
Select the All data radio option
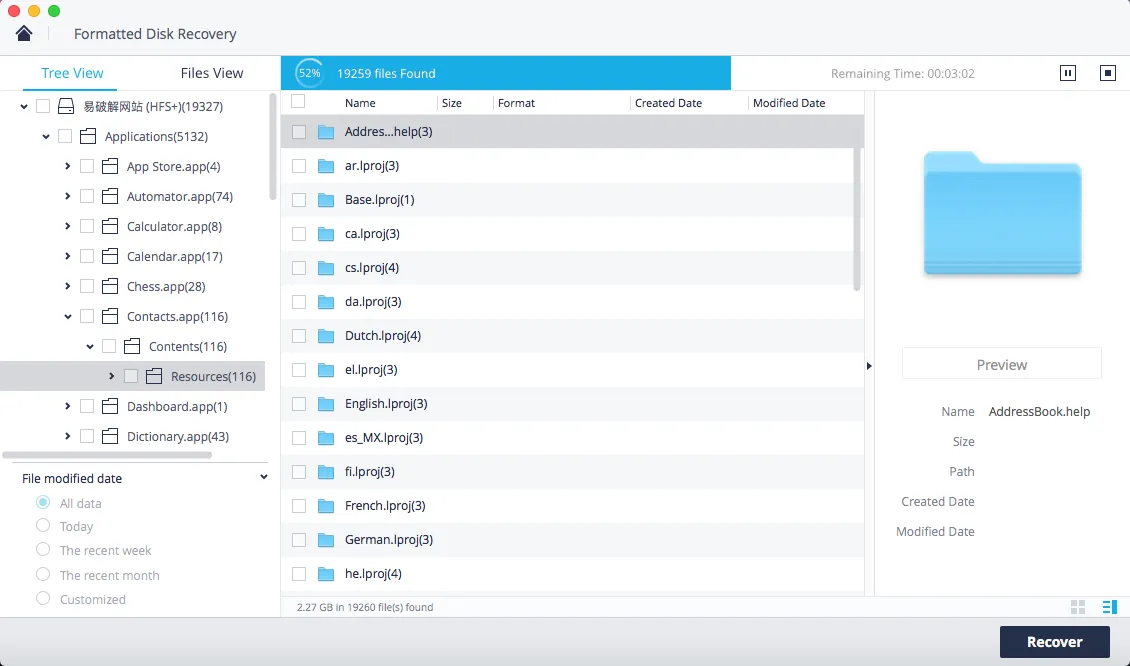(x=43, y=502)
